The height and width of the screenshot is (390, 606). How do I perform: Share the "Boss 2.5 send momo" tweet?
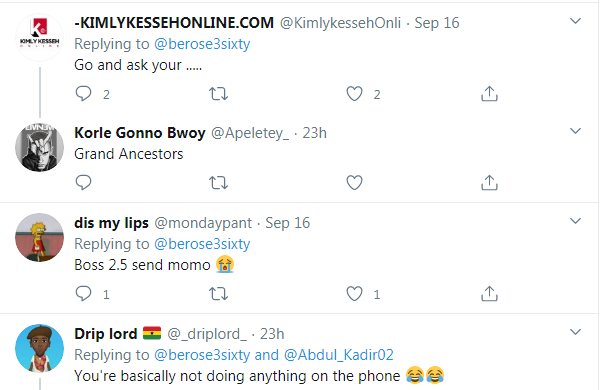(x=489, y=294)
